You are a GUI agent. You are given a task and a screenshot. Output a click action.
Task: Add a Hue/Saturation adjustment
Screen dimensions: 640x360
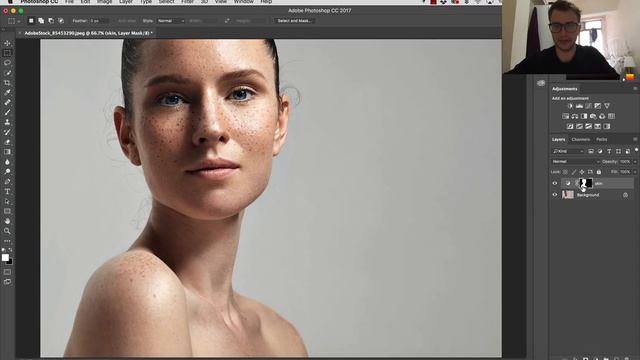tap(565, 116)
